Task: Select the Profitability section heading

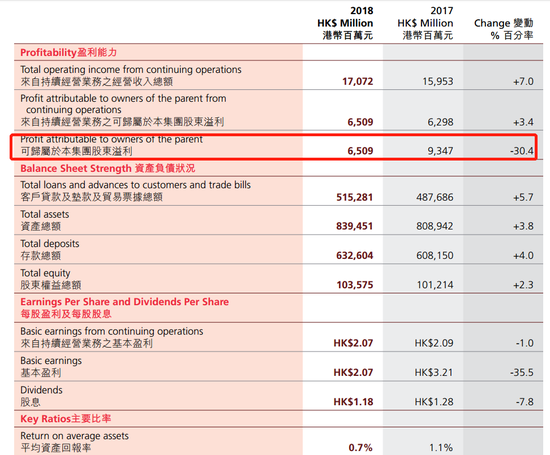Action: [x=68, y=53]
